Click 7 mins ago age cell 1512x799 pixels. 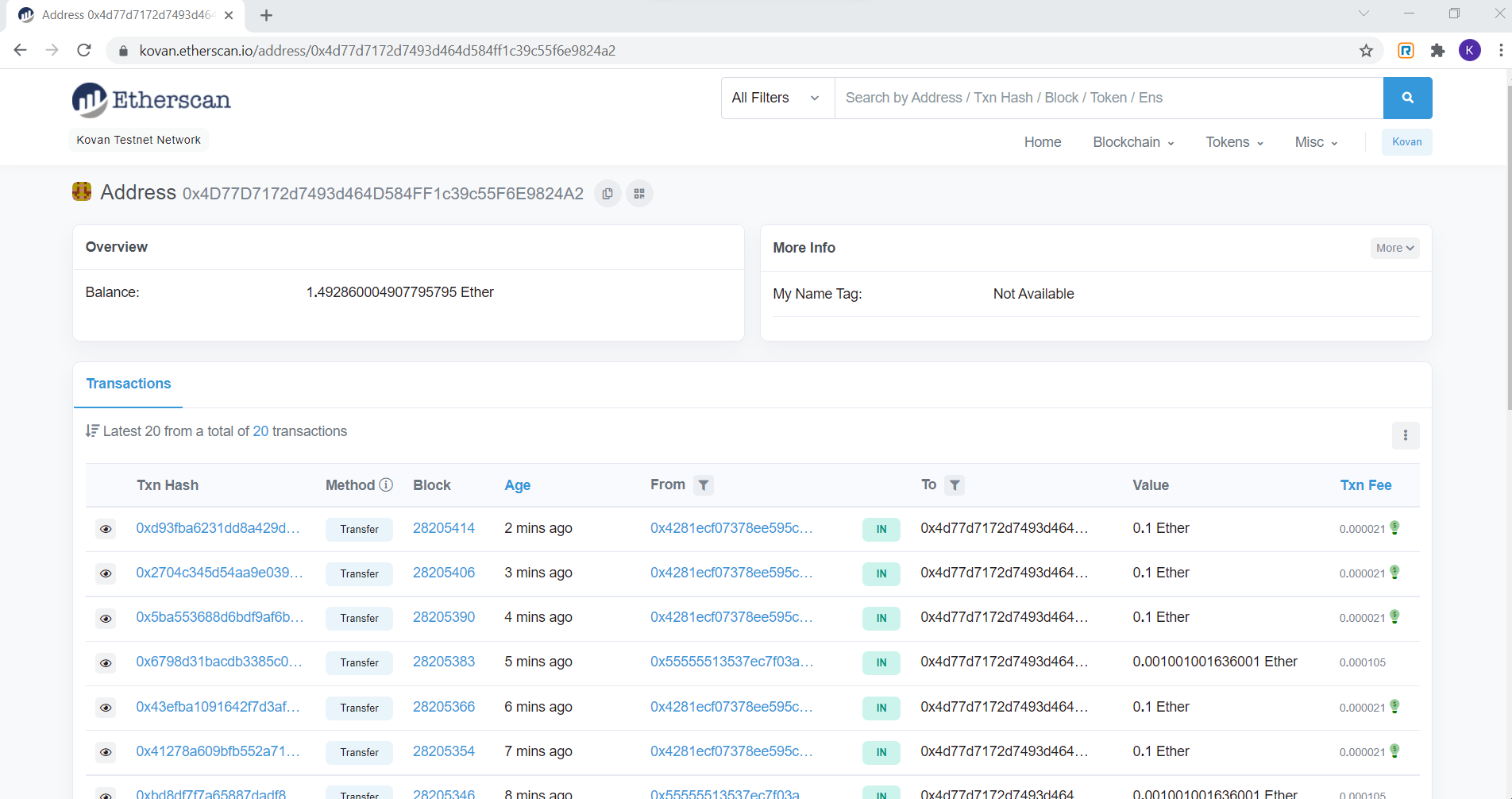tap(538, 751)
